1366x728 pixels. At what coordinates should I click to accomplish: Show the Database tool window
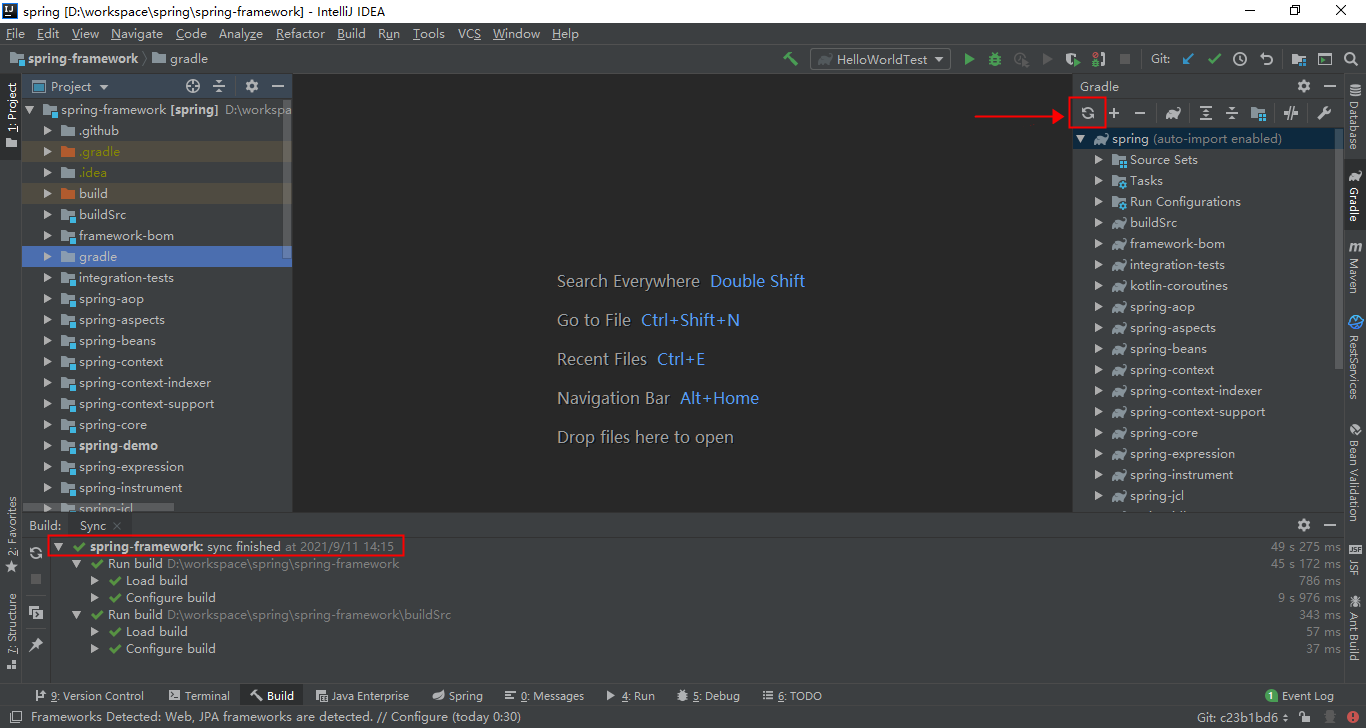coord(1357,120)
